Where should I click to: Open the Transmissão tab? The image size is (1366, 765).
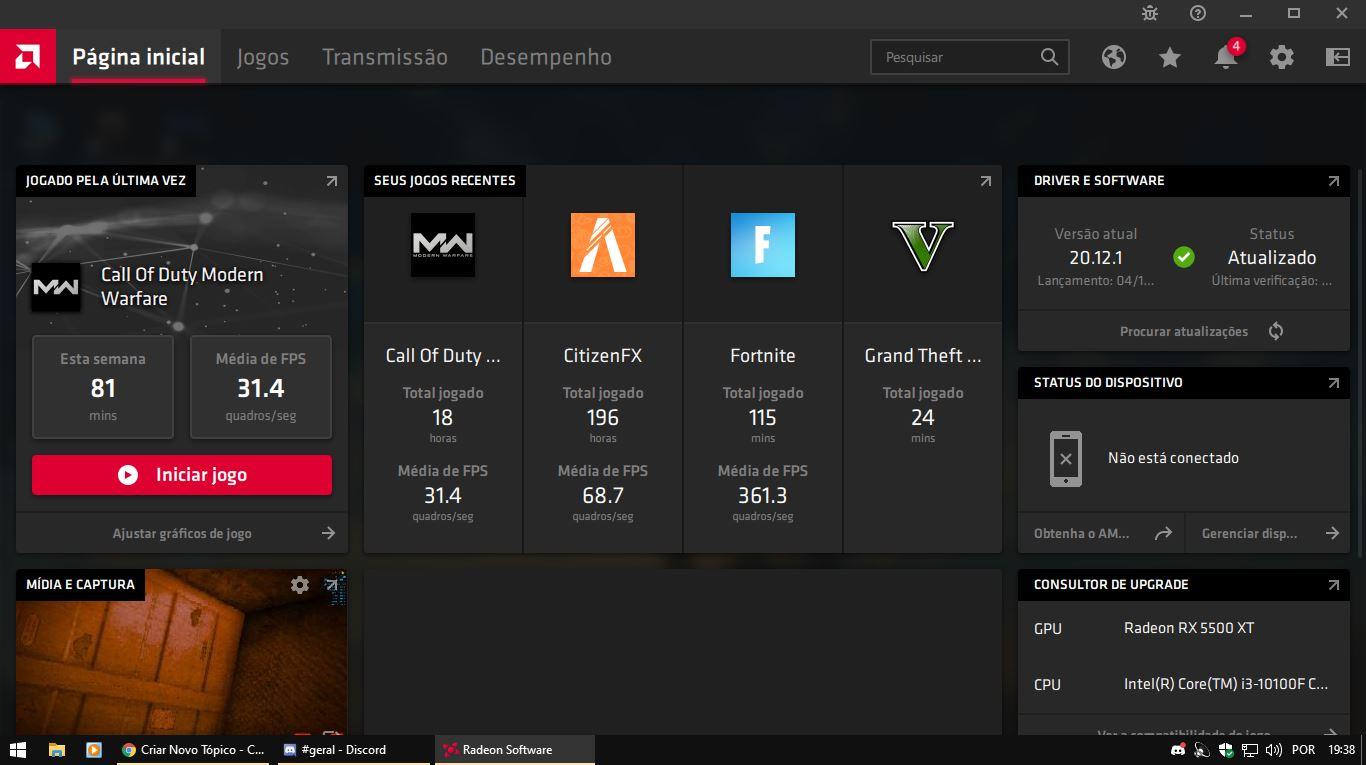385,57
